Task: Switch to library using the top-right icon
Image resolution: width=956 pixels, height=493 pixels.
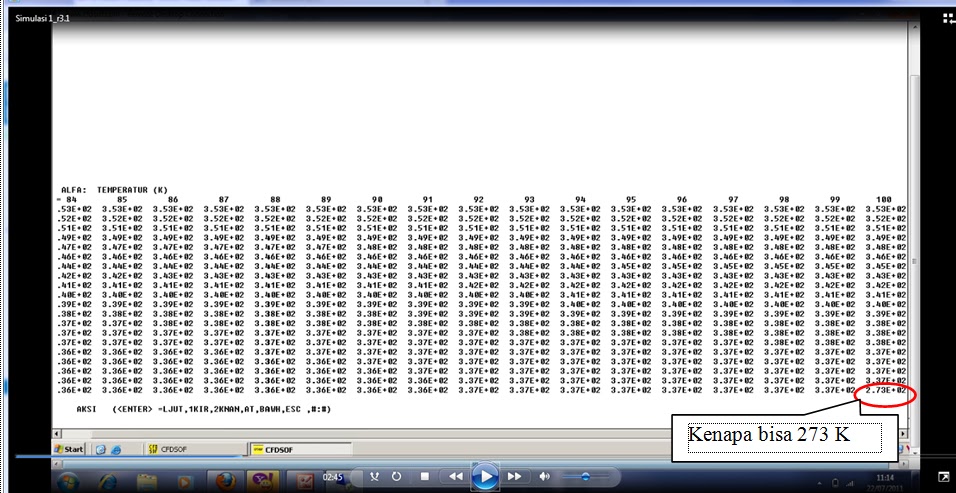Action: tap(949, 19)
